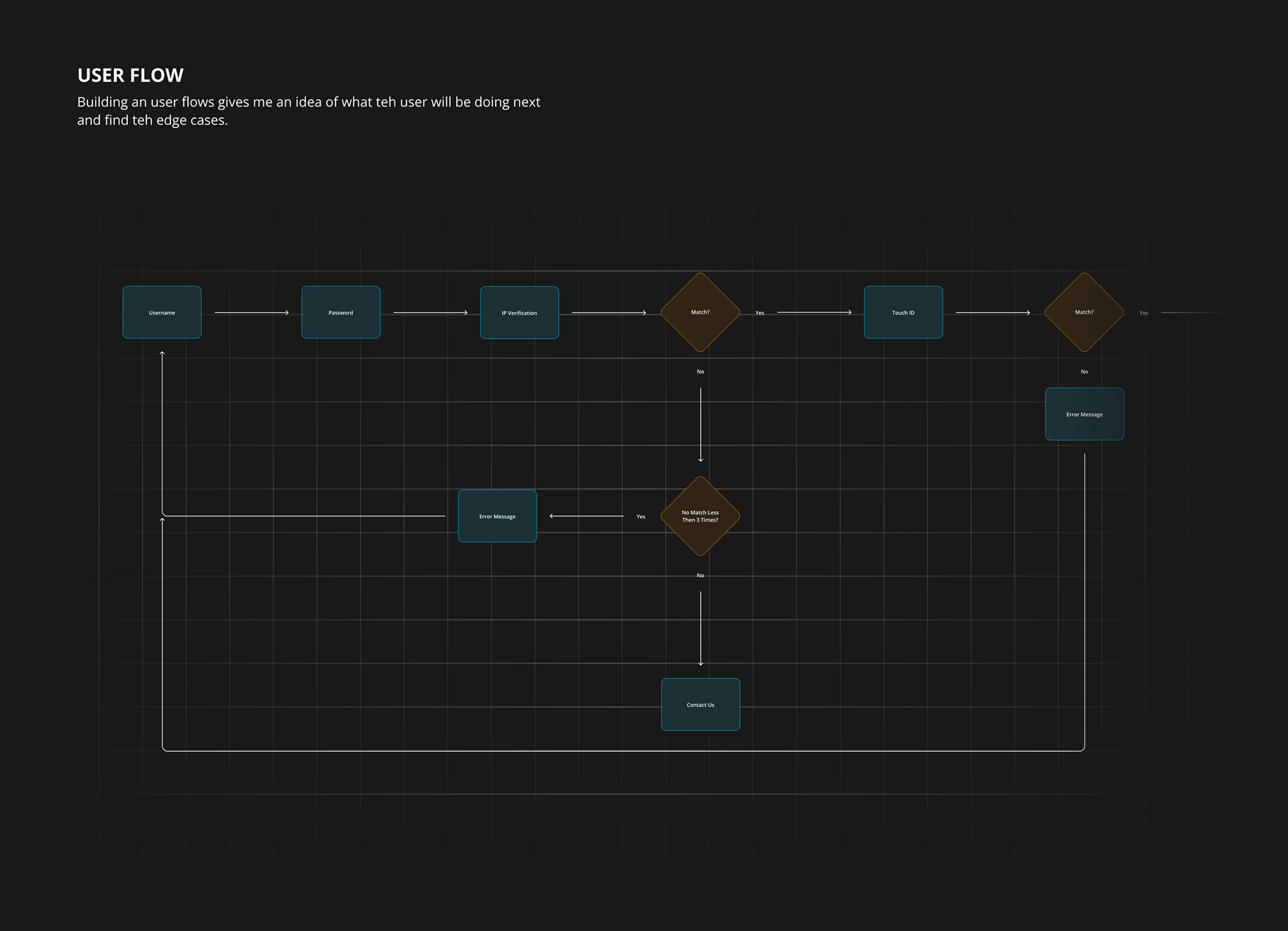Screen dimensions: 1288x931
Task: Click Yes label beside Error Message arrow
Action: point(641,516)
